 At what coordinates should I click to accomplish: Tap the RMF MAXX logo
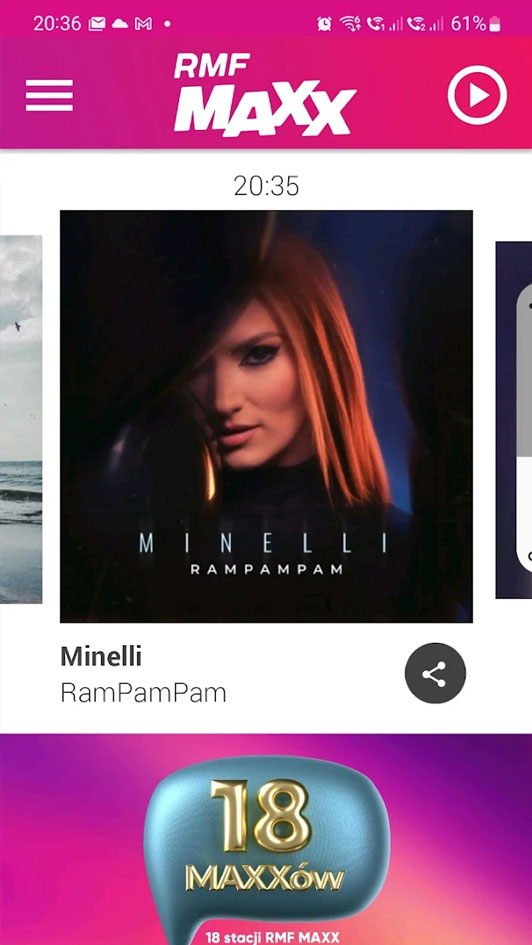265,94
